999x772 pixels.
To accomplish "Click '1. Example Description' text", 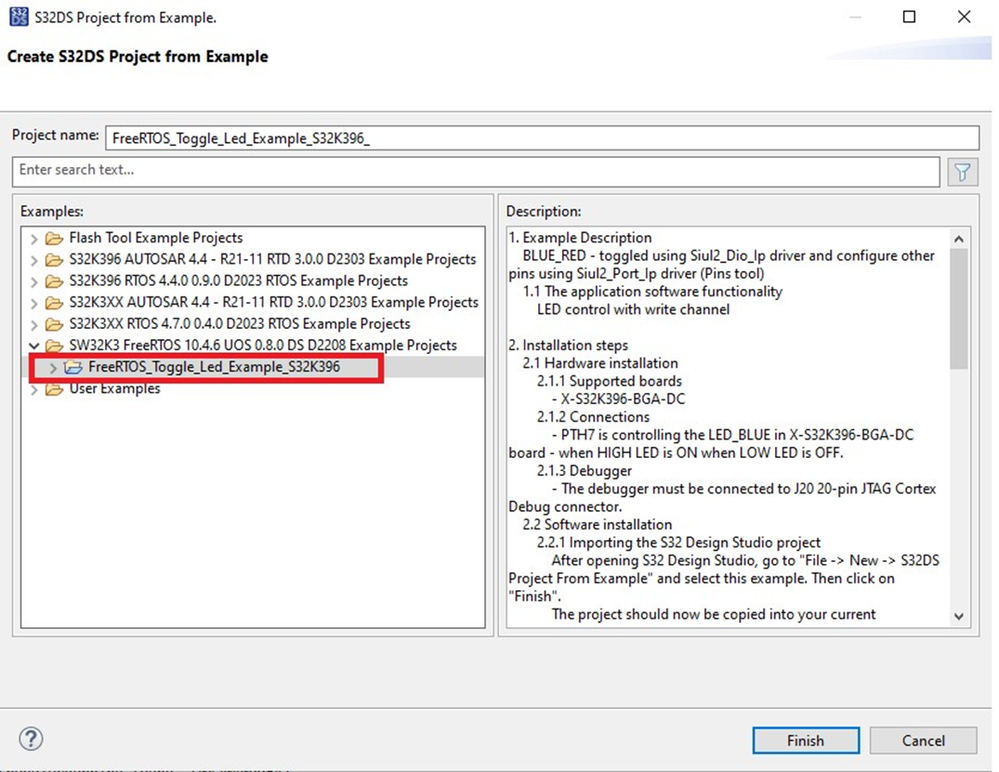I will coord(580,238).
